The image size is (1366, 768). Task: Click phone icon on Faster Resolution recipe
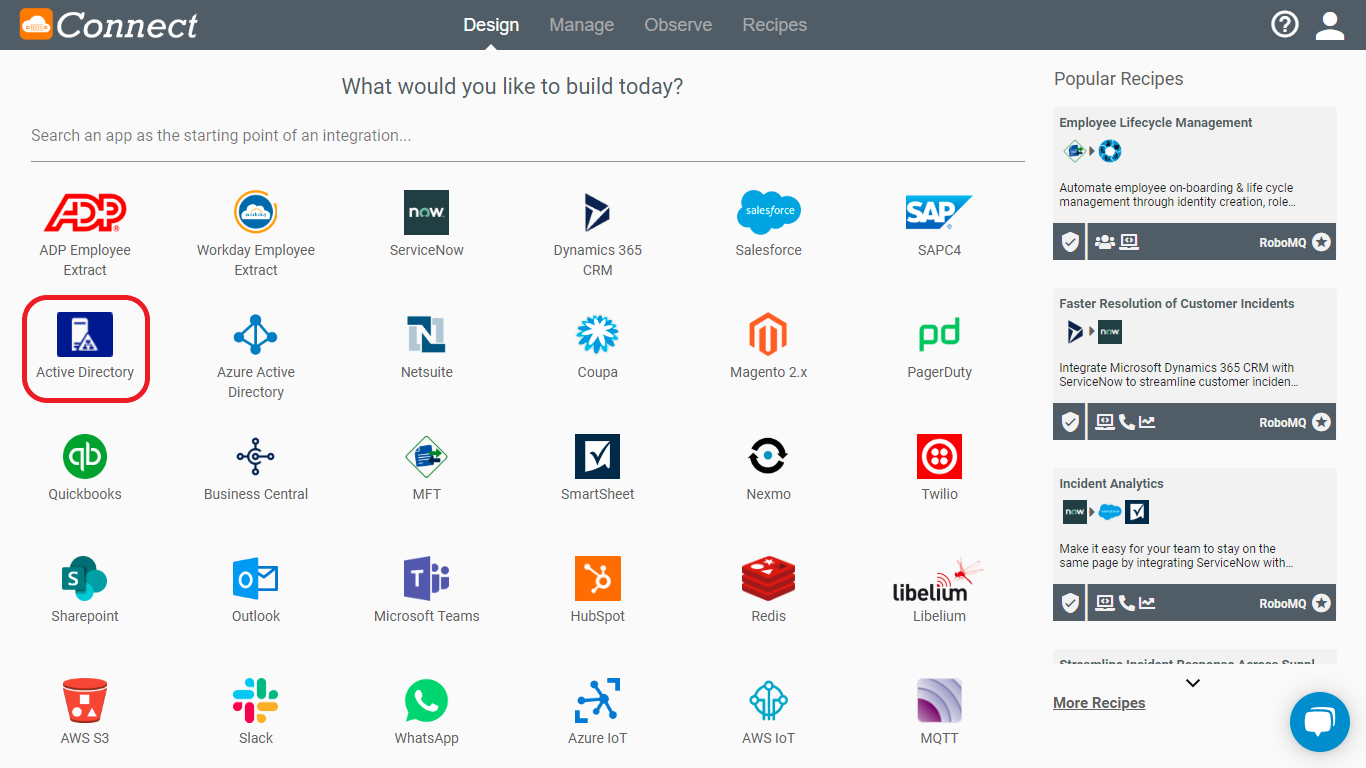click(x=1127, y=422)
